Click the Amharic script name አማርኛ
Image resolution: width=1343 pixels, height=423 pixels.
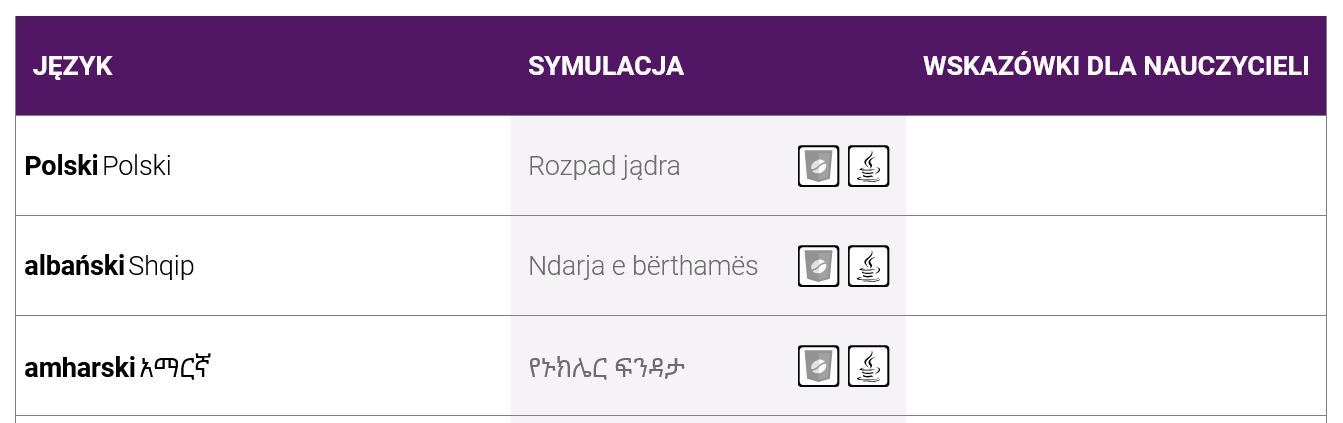tap(175, 367)
